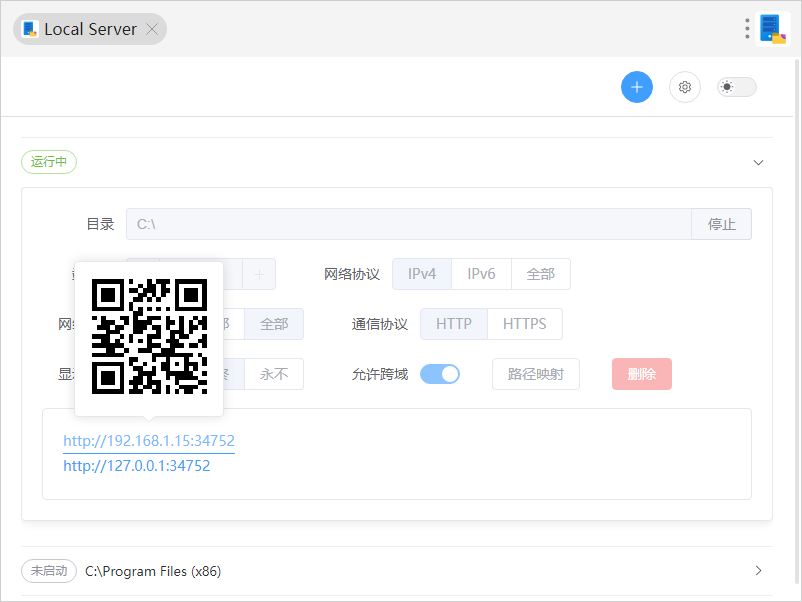This screenshot has width=802, height=602.
Task: Expand the C:\Program Files (x86) server entry
Action: 758,570
